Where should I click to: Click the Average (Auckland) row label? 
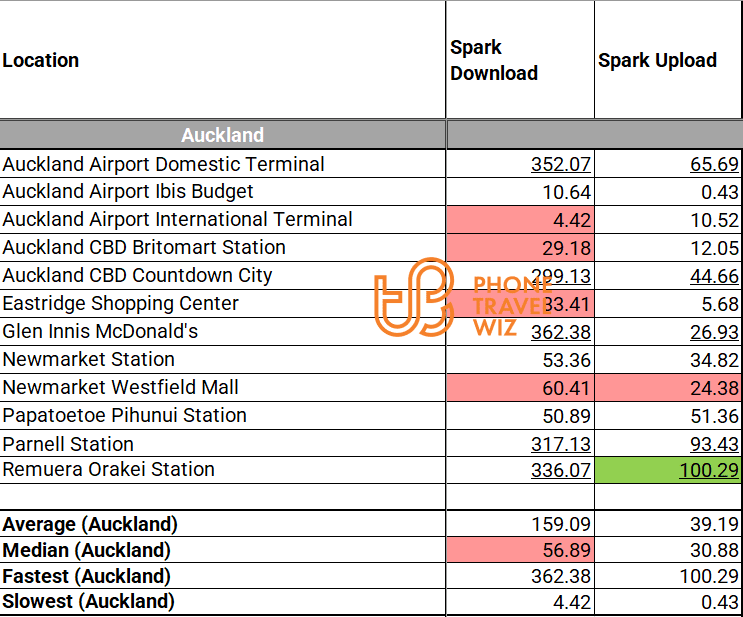(x=90, y=524)
